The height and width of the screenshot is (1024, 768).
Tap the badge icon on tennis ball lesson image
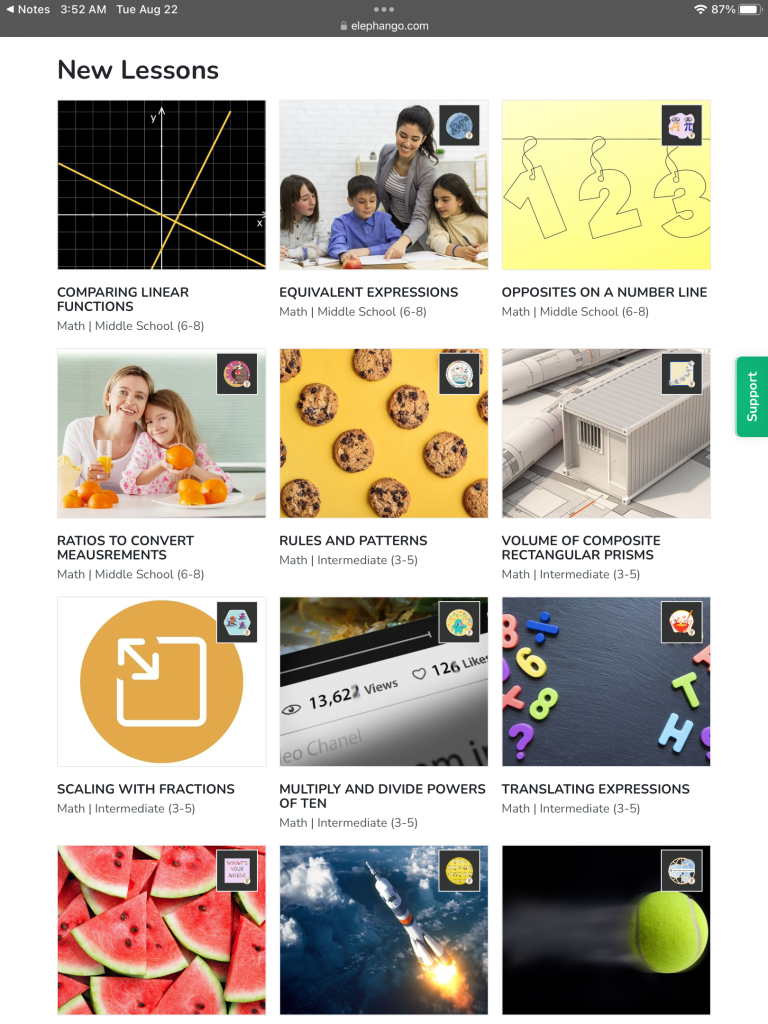coord(682,871)
